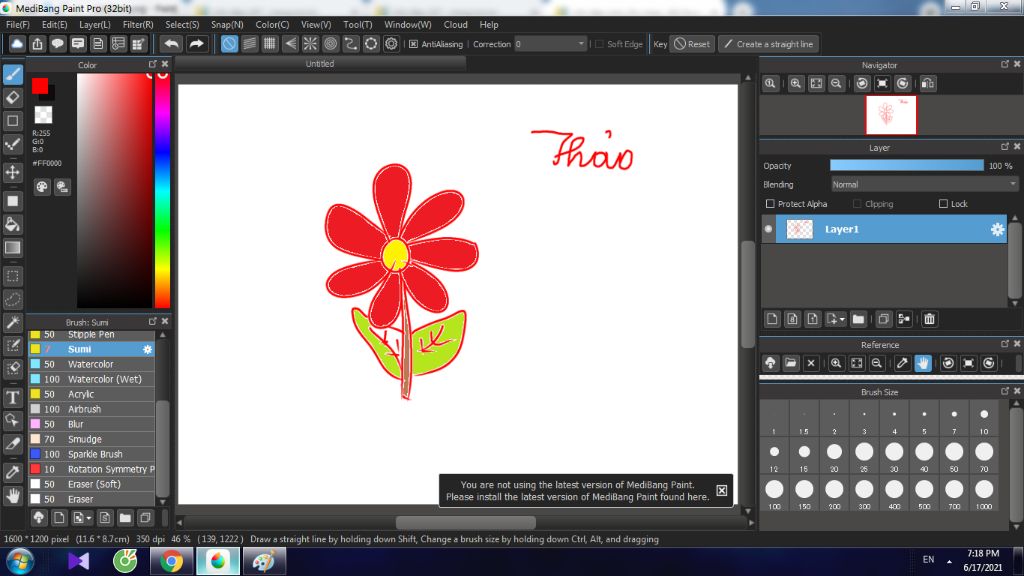Screen dimensions: 1024x576
Task: Enable the Clipping checkbox
Action: pyautogui.click(x=857, y=204)
